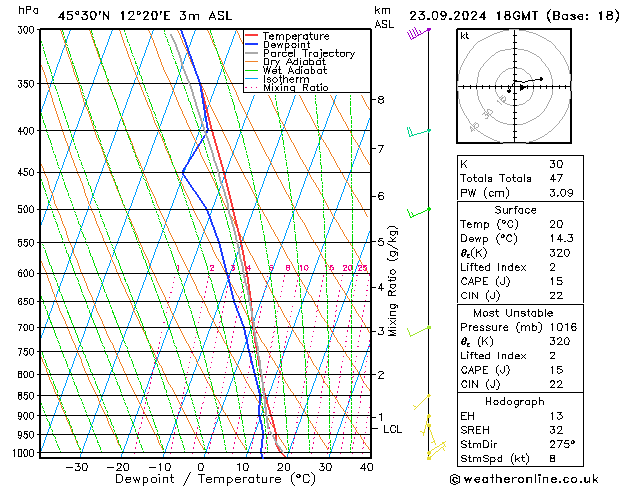Click the CAPE (J) value under Surface
629x486 pixels.
click(556, 281)
